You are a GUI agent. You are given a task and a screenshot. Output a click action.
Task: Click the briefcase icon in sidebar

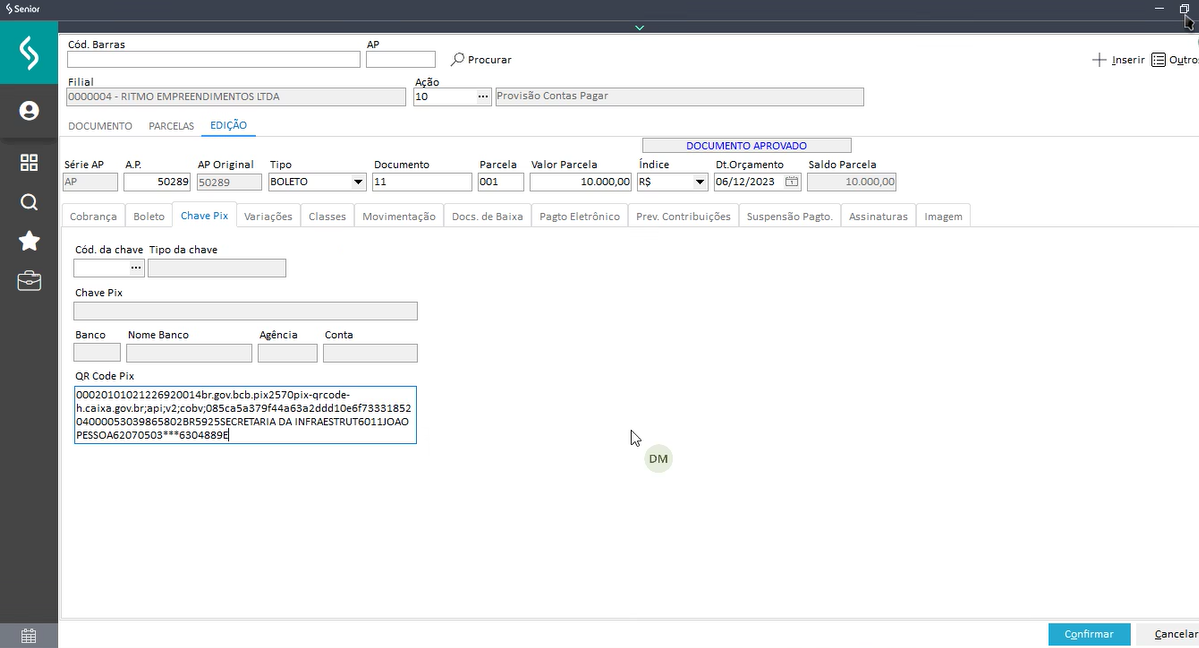[29, 281]
